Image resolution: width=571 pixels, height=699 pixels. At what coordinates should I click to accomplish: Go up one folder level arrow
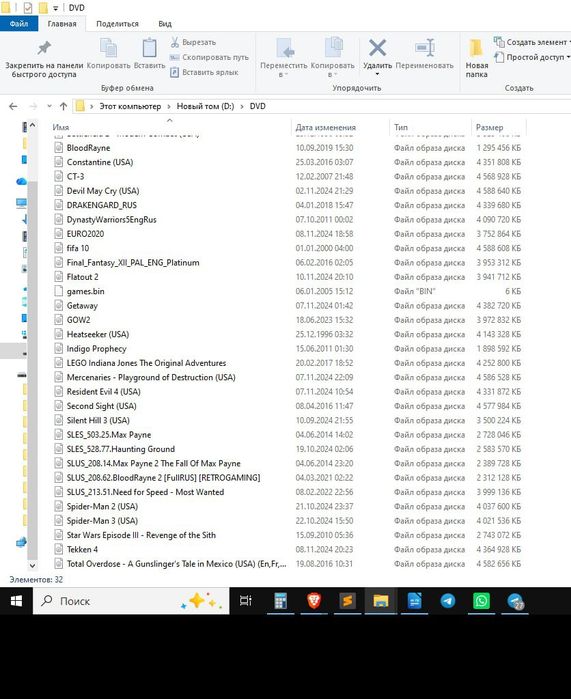click(63, 106)
